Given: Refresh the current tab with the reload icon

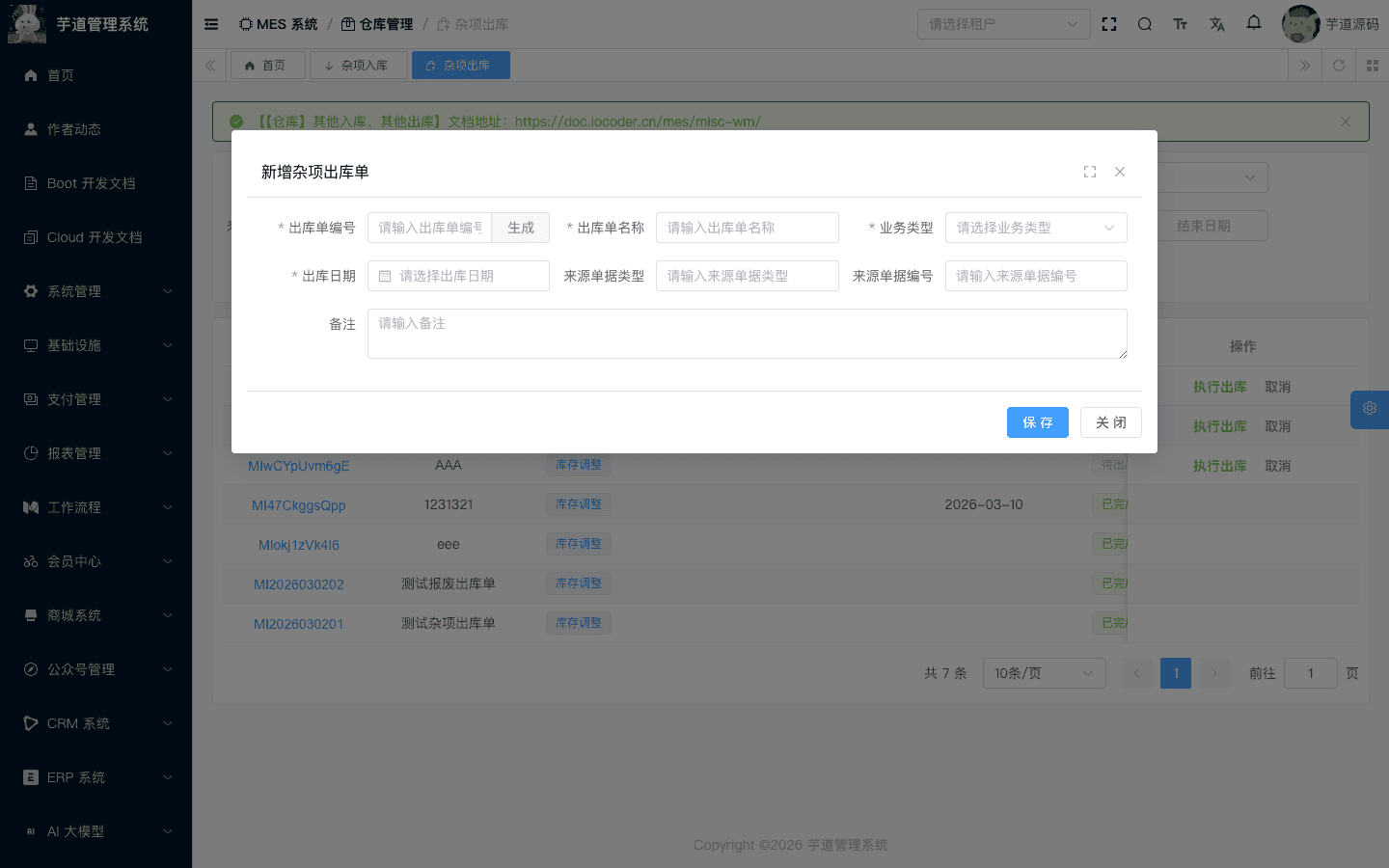Looking at the screenshot, I should [1339, 66].
